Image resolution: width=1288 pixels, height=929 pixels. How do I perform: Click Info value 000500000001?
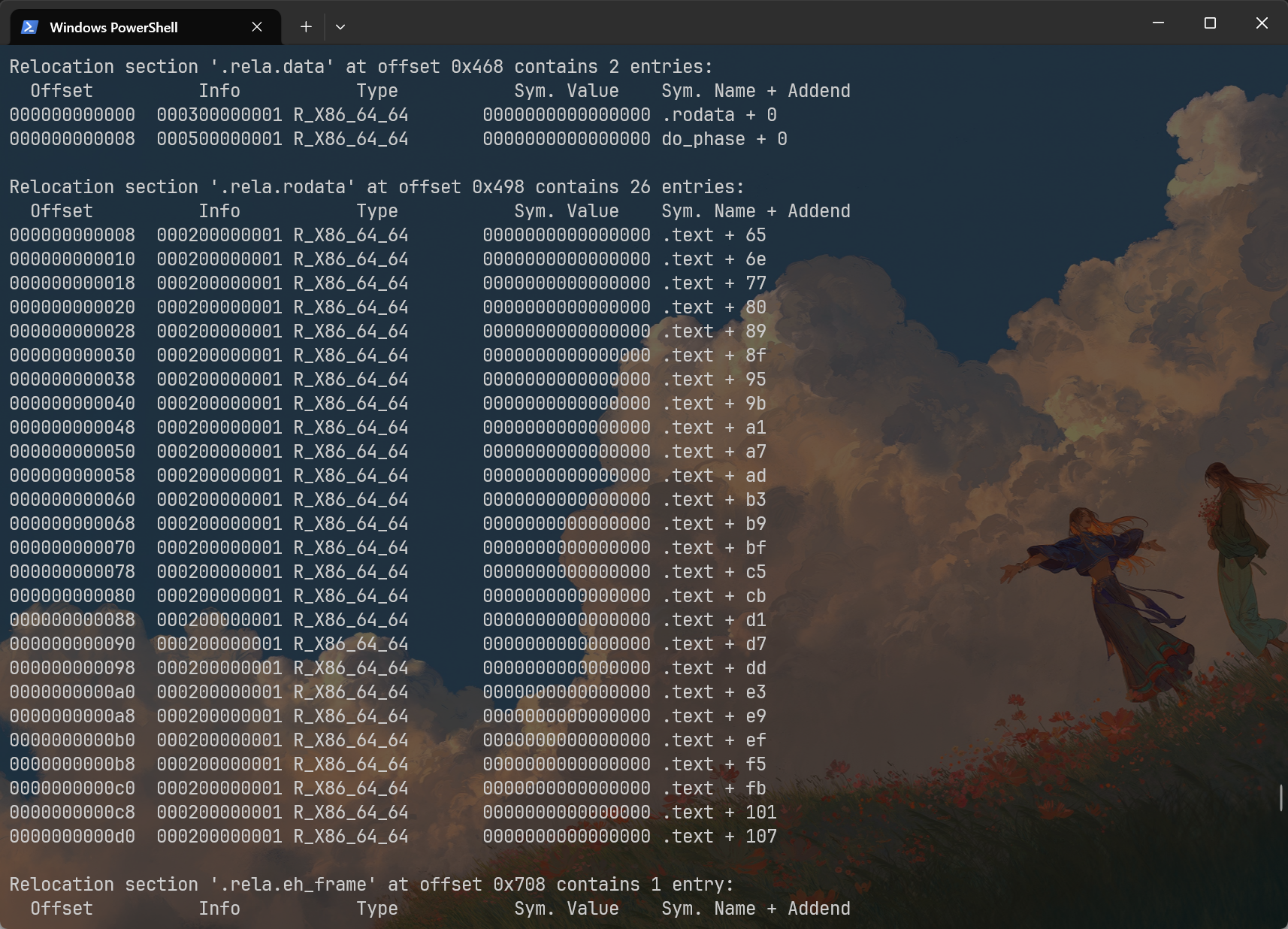pyautogui.click(x=219, y=139)
